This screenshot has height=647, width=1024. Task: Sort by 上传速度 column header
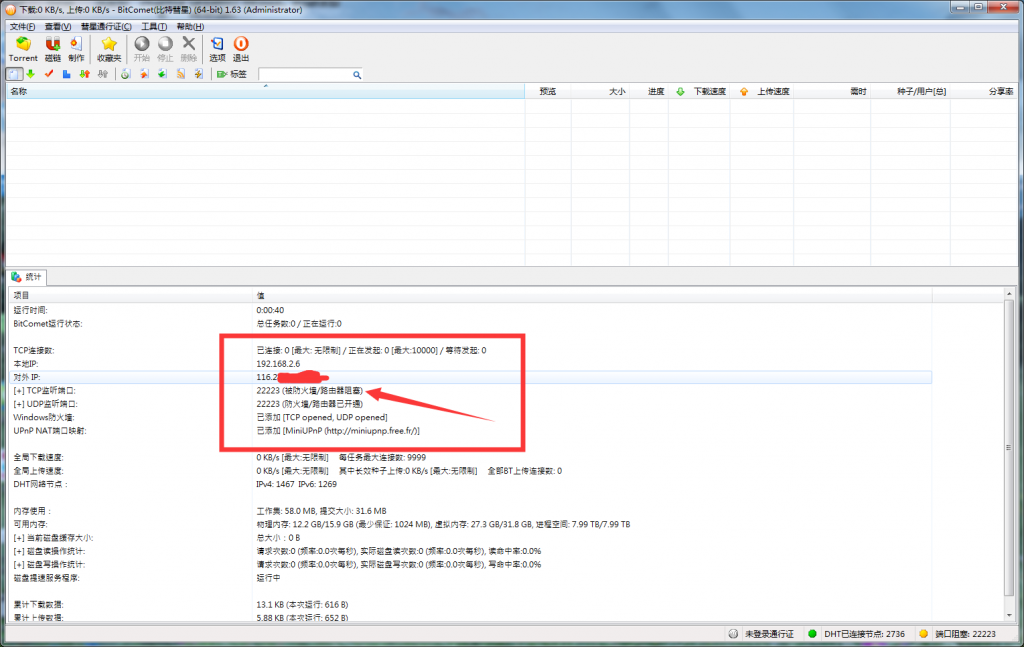[x=762, y=91]
